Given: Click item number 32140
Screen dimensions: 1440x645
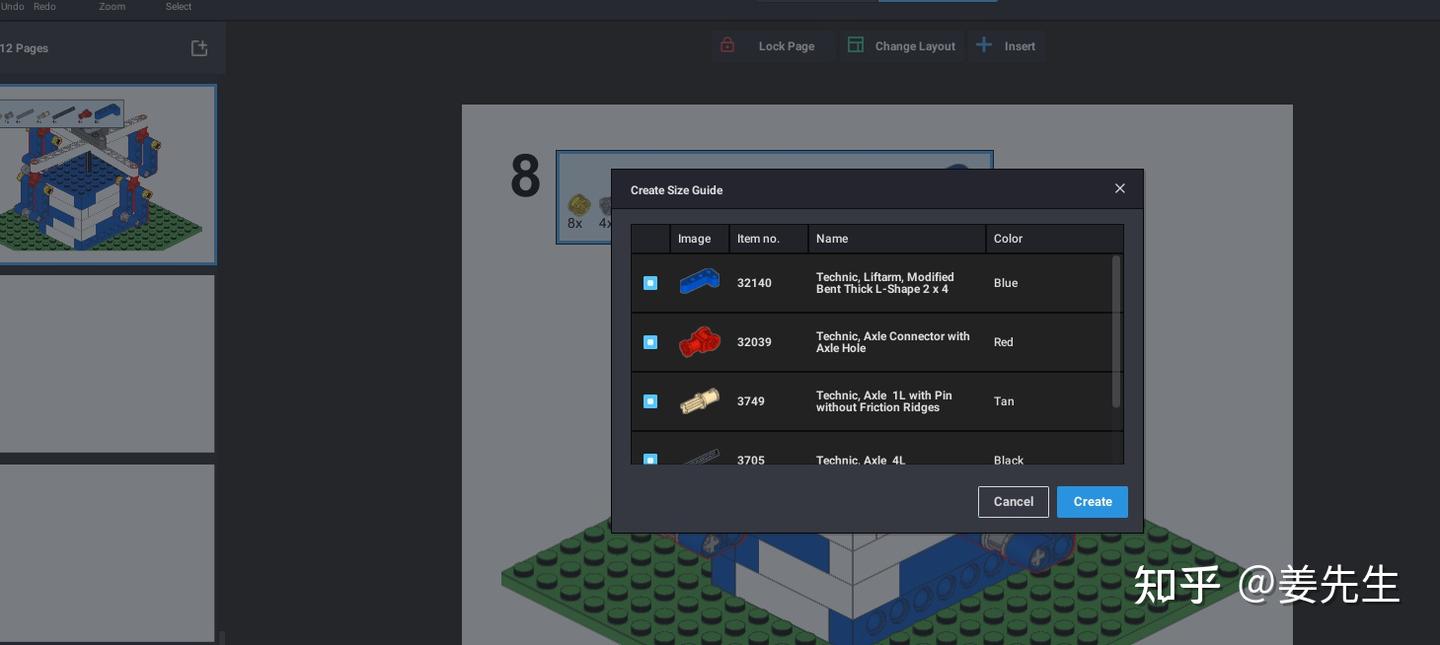Looking at the screenshot, I should [x=754, y=283].
